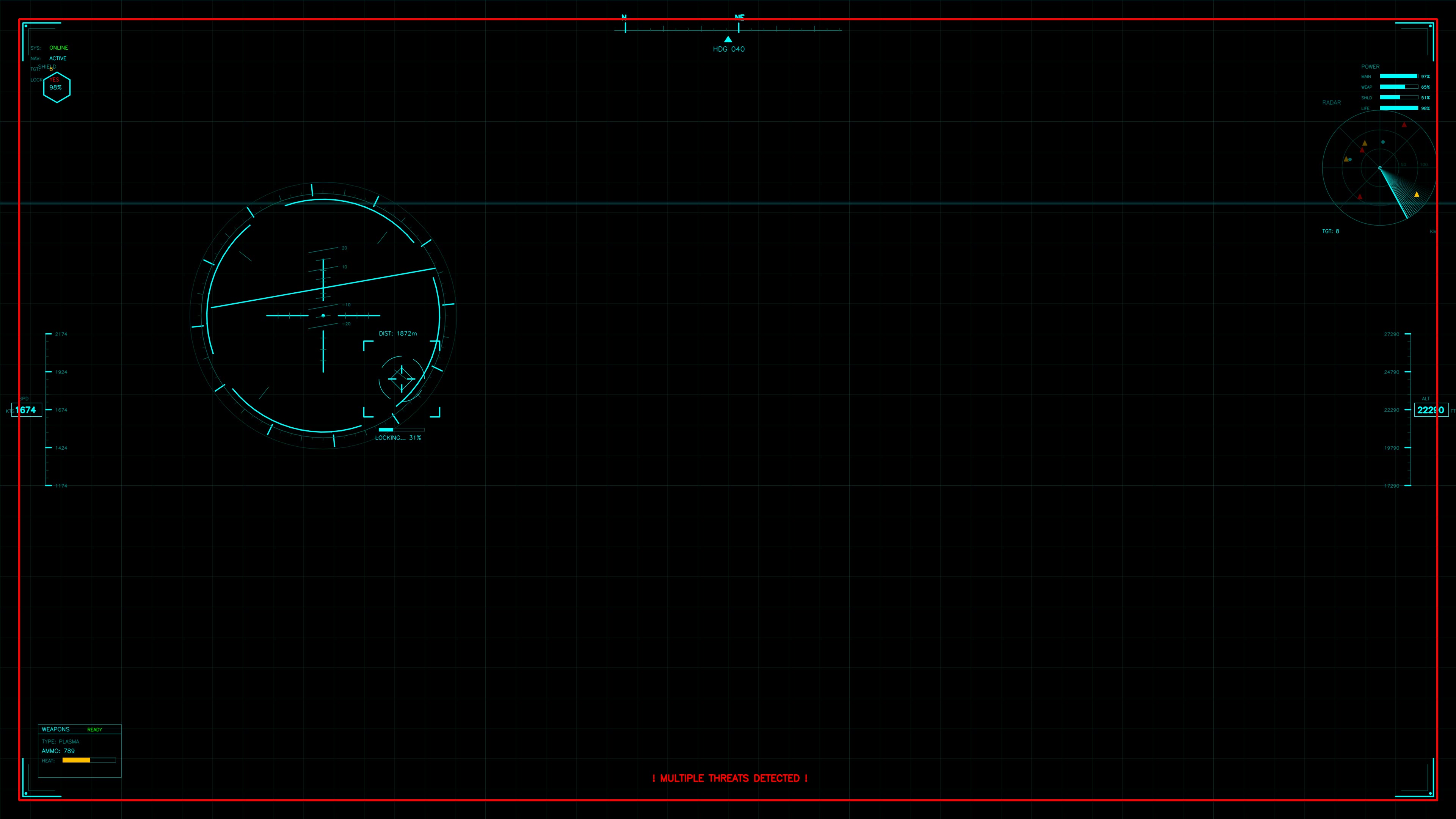The image size is (1456, 819).
Task: Click the N compass marker
Action: coord(624,17)
